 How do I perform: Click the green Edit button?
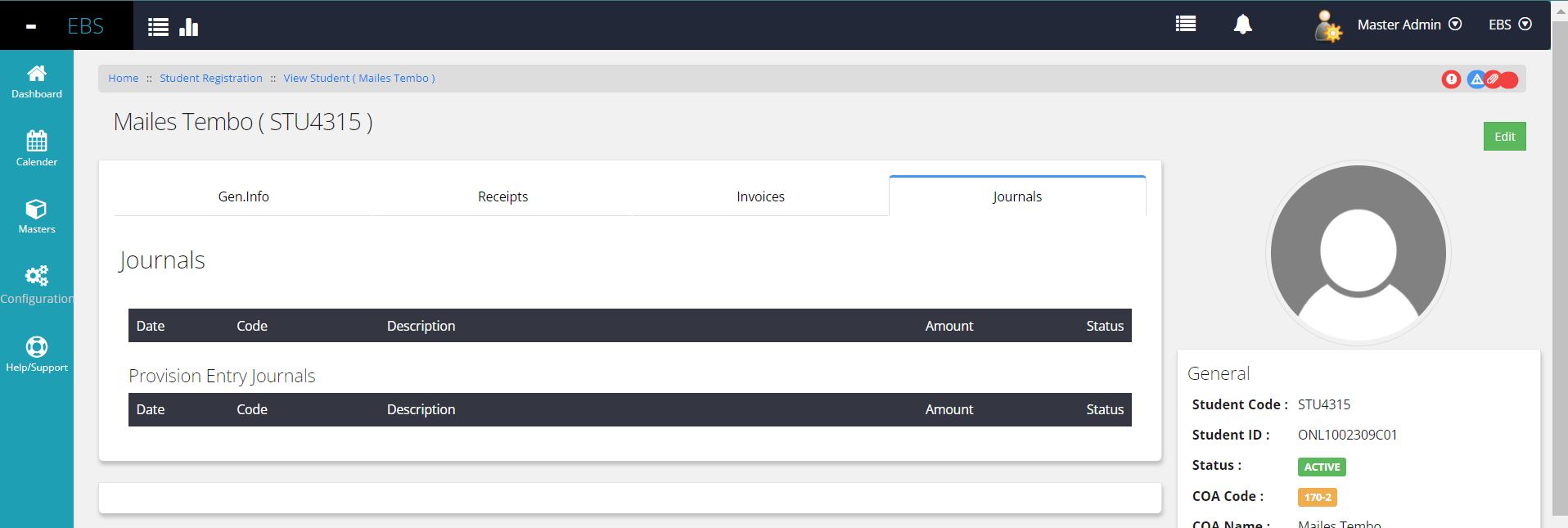coord(1504,137)
